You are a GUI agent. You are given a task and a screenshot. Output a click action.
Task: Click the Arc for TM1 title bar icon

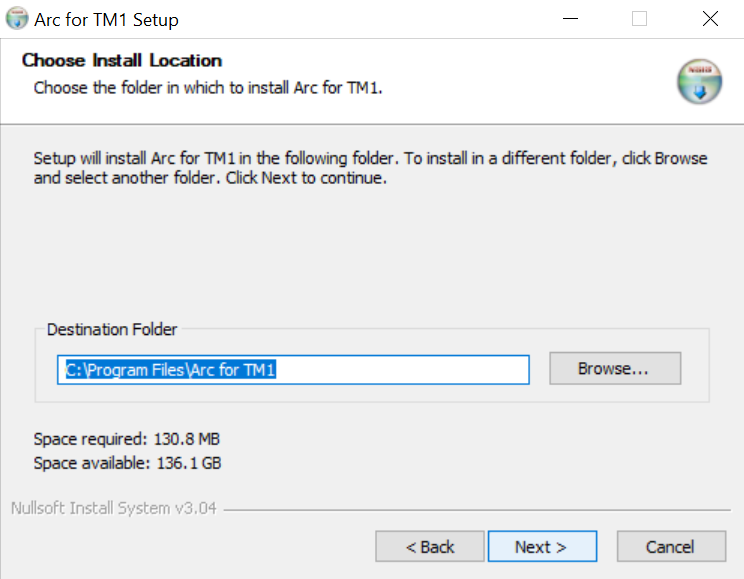point(17,19)
